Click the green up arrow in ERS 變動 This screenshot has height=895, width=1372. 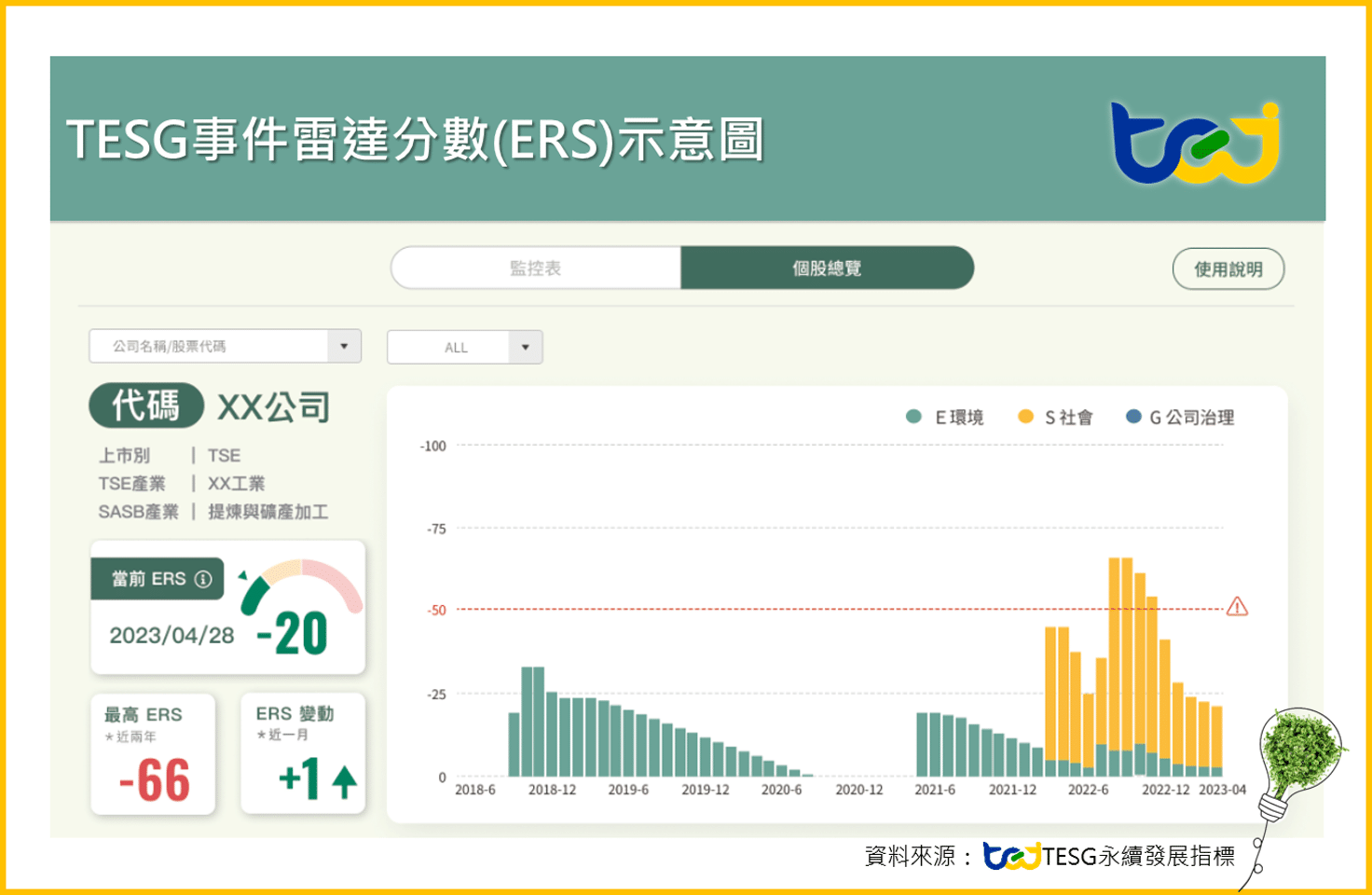[345, 781]
